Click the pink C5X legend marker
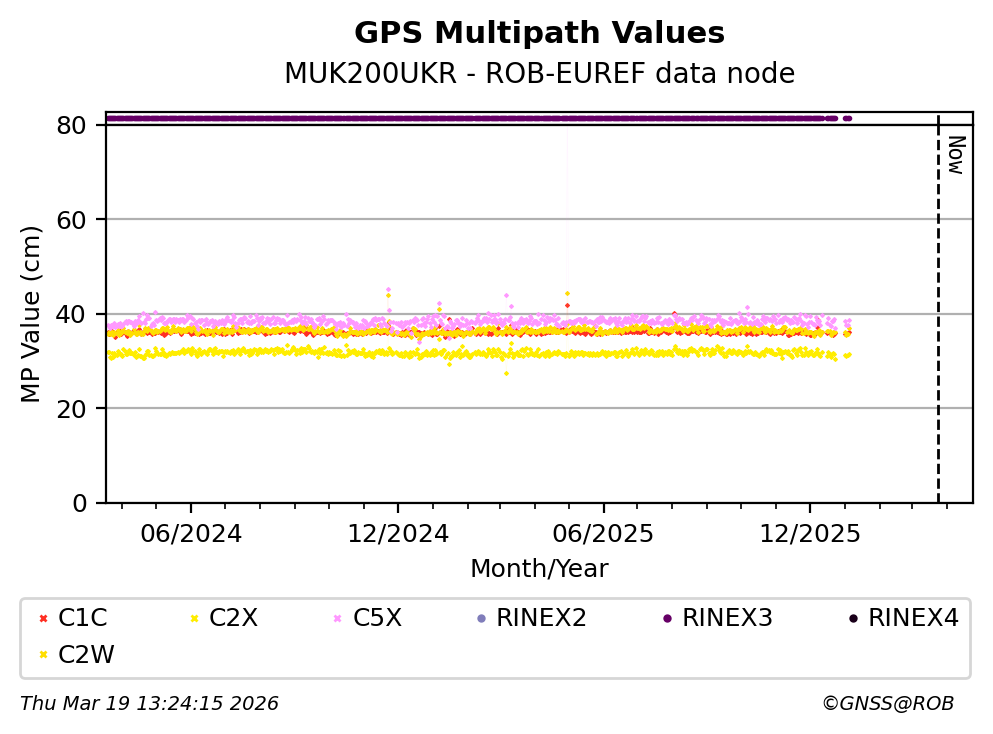 pyautogui.click(x=337, y=618)
